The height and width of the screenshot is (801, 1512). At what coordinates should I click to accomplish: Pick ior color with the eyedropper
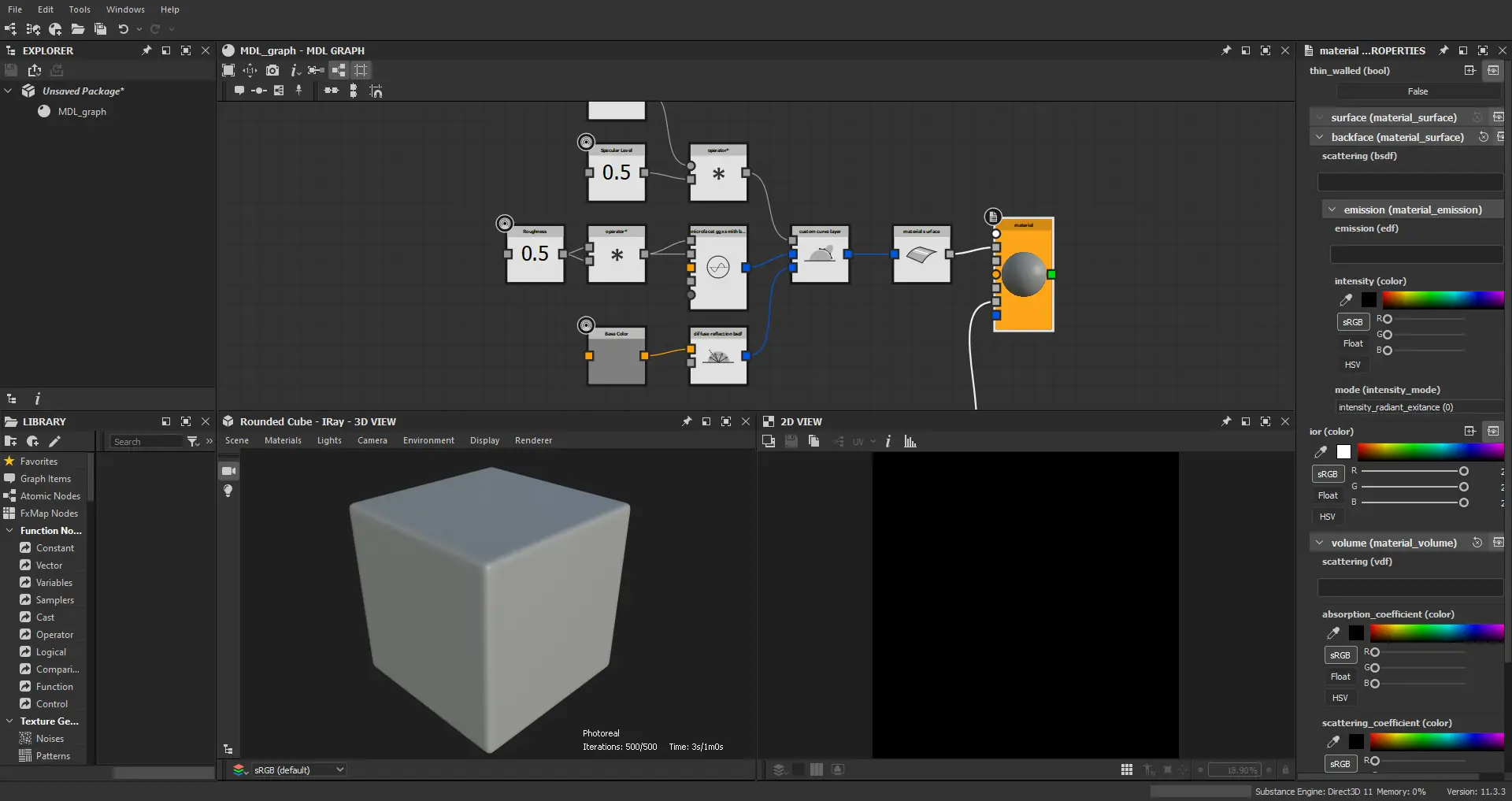pos(1321,452)
